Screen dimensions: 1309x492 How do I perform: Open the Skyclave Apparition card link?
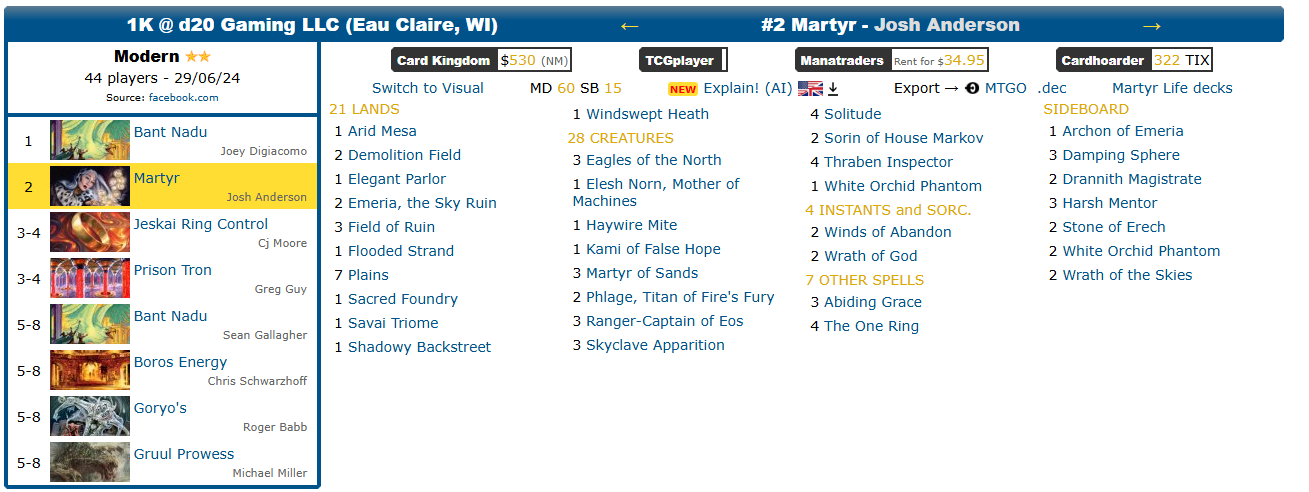click(655, 345)
